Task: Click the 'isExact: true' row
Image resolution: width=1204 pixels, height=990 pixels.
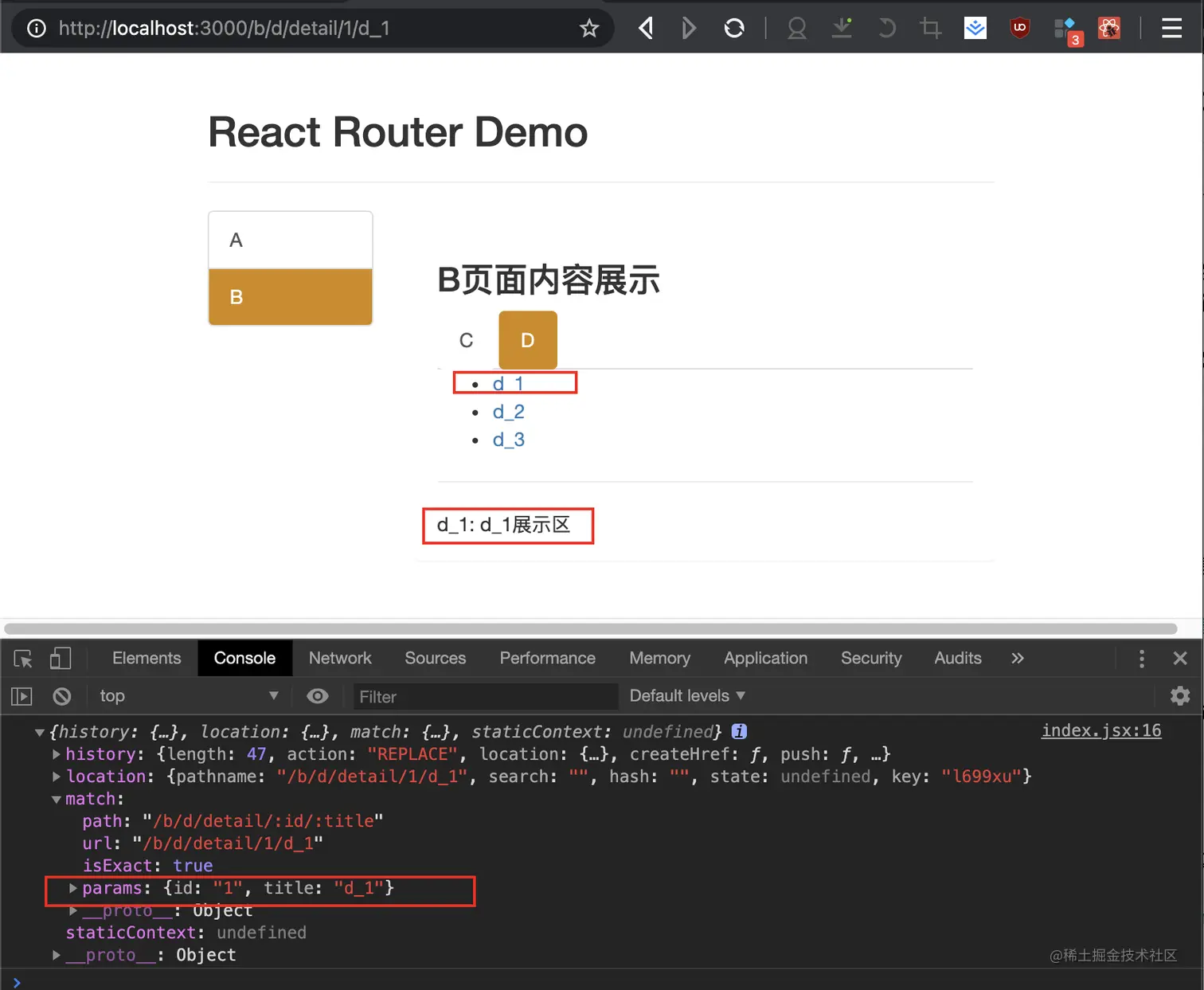Action: point(147,865)
